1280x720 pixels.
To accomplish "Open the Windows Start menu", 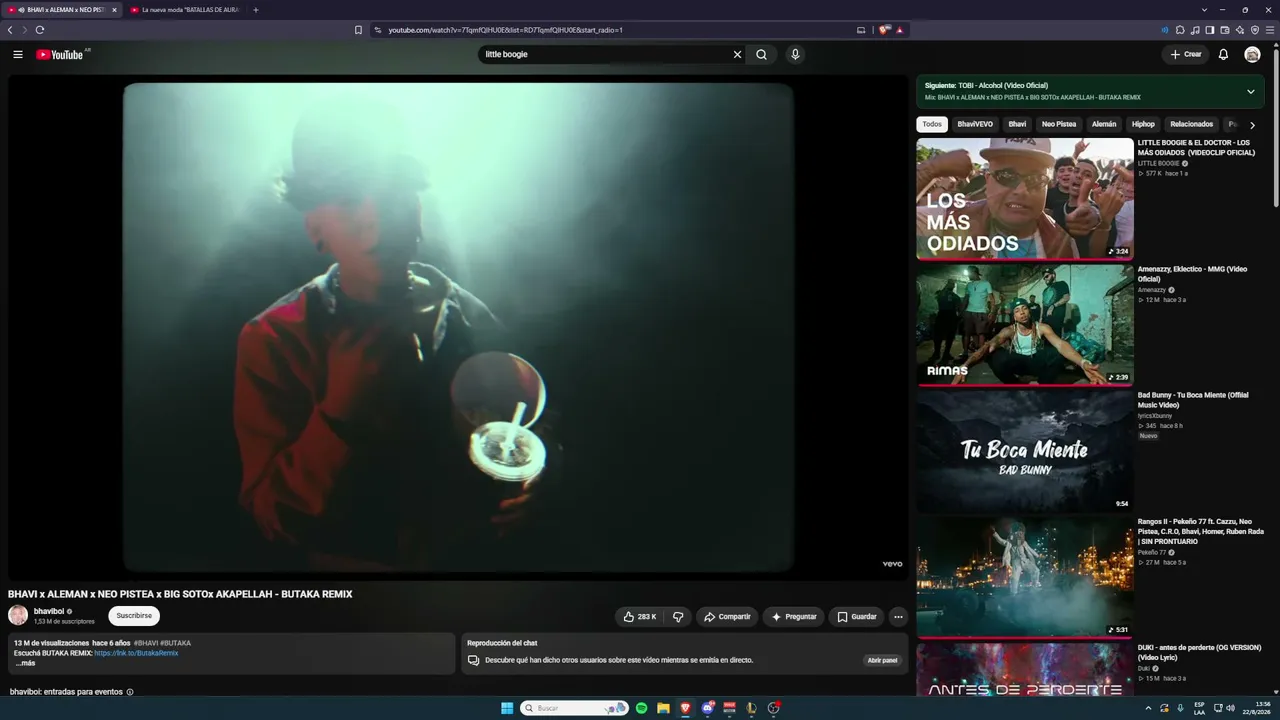I will 507,708.
